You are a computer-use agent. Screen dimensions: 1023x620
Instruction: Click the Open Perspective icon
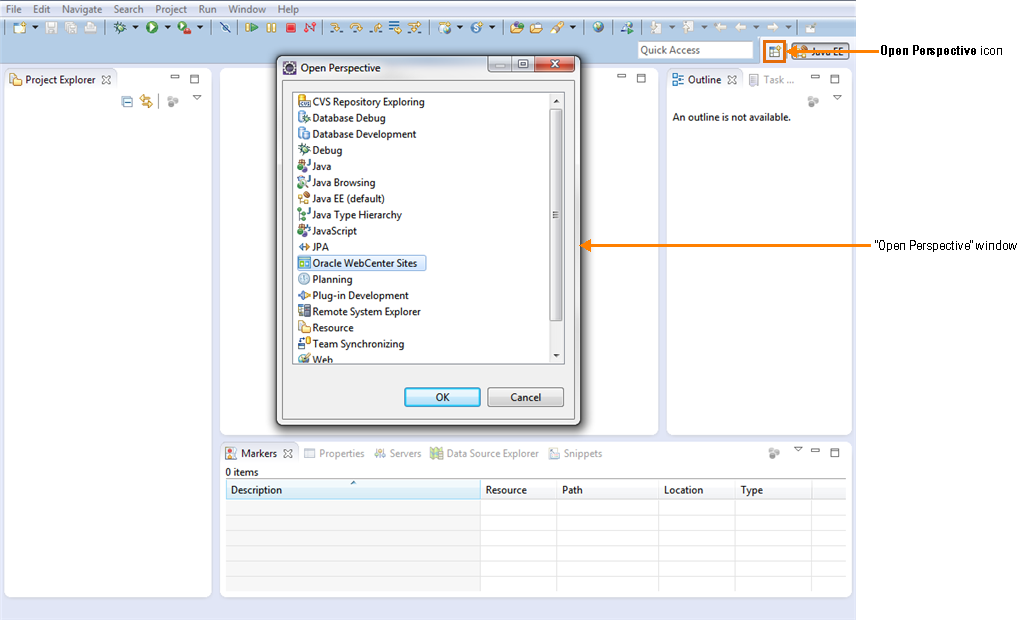(774, 52)
